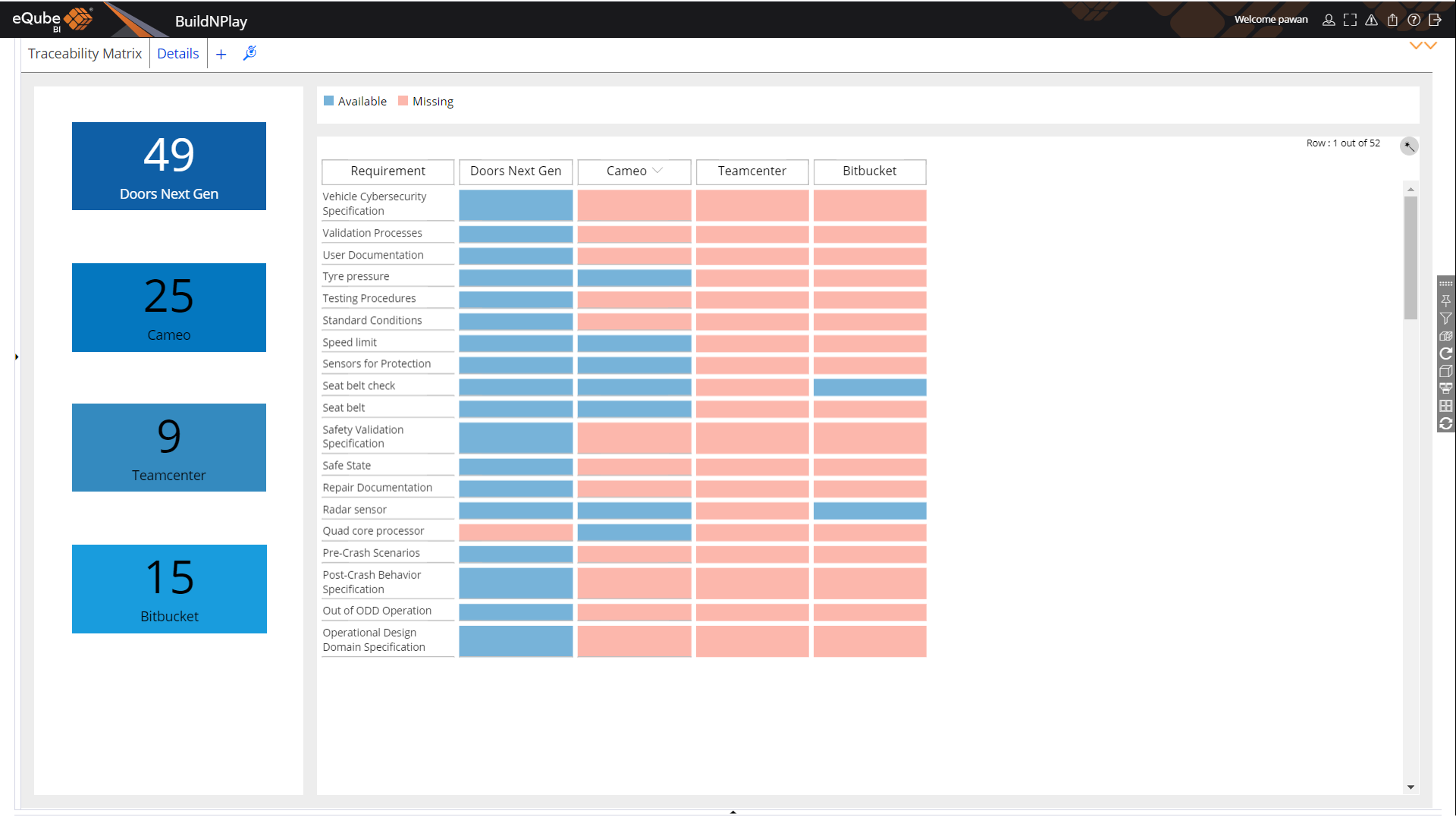Screen dimensions: 1456x817
Task: Click the pink Doors Next Gen cell for Quad core processor
Action: point(516,533)
